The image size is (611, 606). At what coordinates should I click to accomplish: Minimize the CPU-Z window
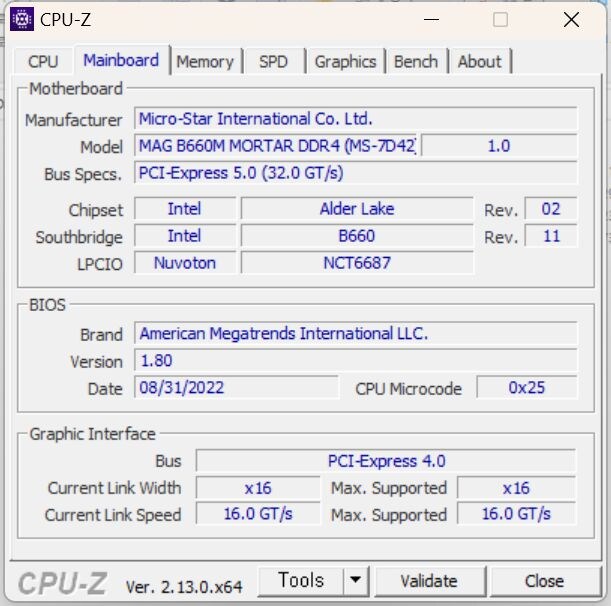[431, 19]
